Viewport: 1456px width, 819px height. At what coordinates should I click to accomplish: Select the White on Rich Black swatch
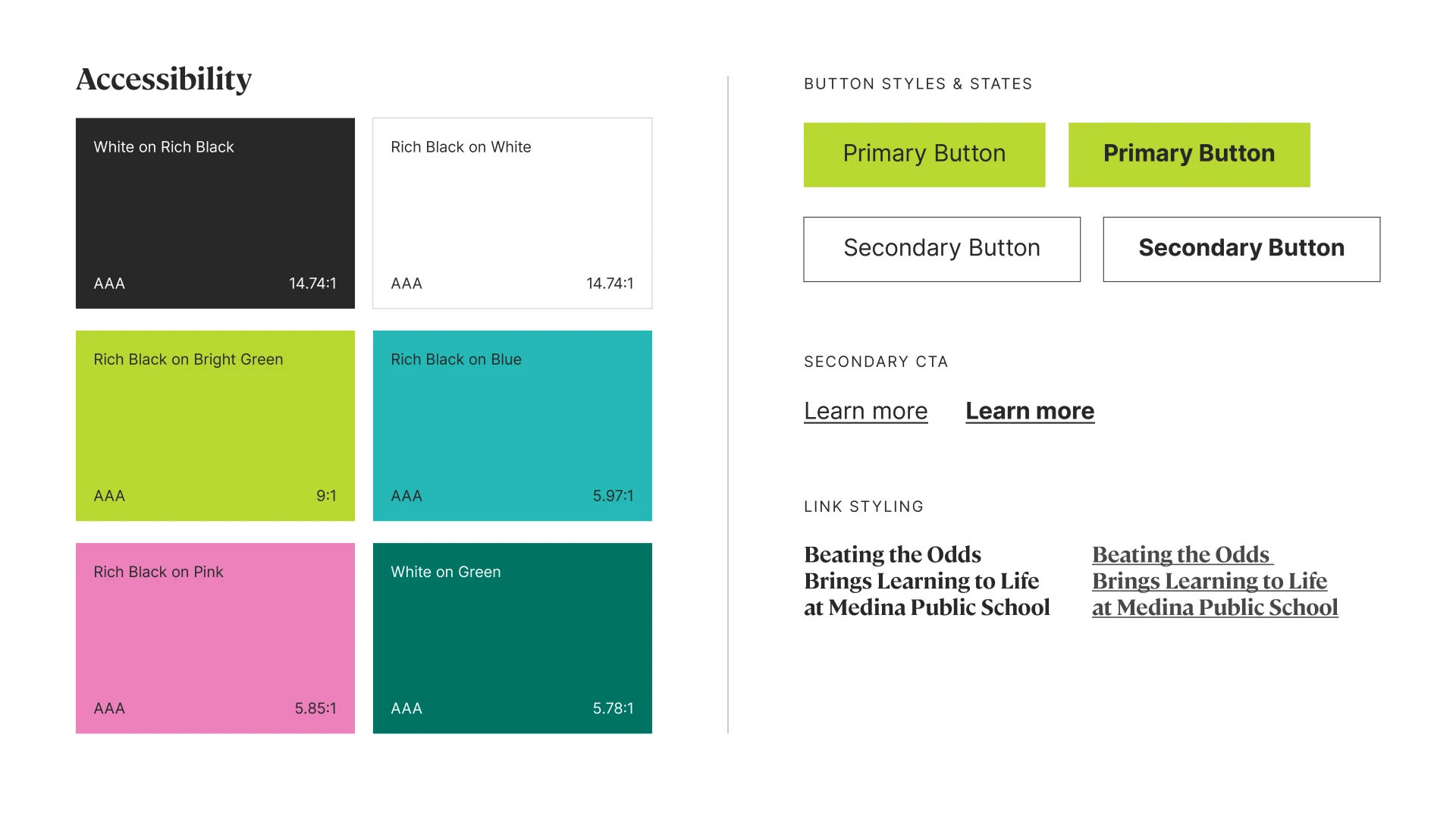215,213
